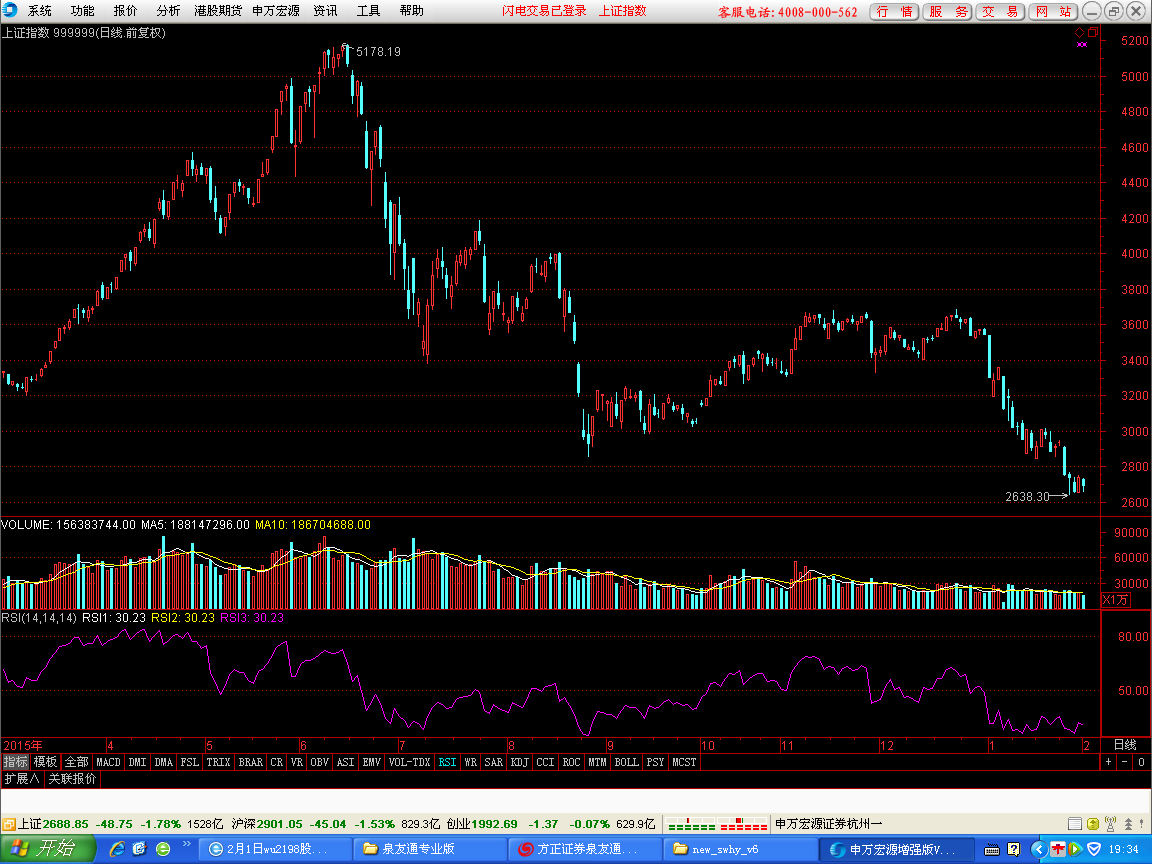Expand quick launch overflow chevron
This screenshot has width=1152, height=864.
(x=187, y=844)
